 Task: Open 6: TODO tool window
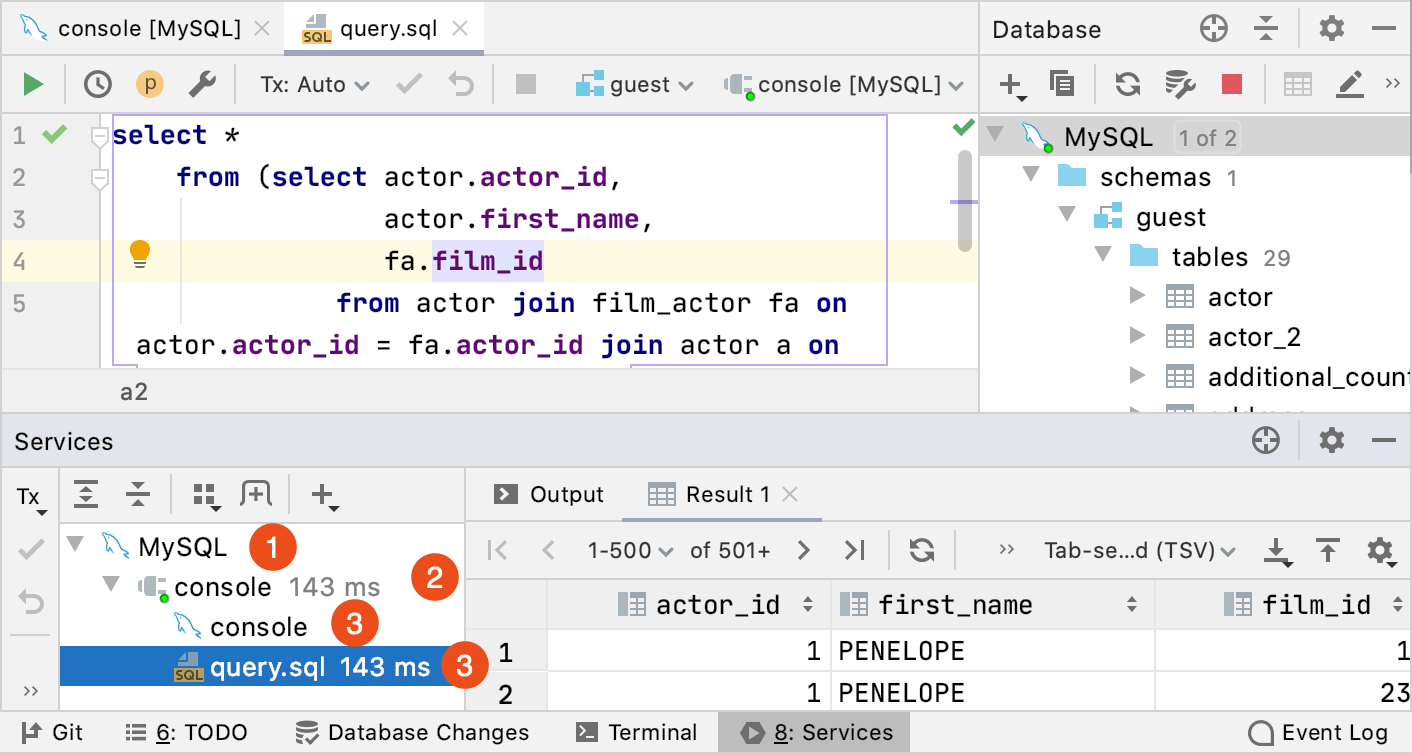[x=186, y=732]
